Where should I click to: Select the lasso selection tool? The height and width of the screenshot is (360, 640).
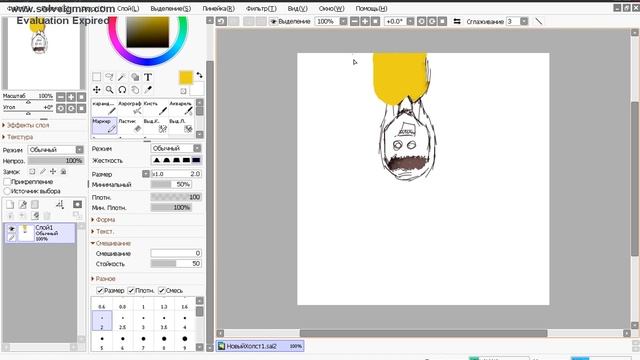pos(109,77)
